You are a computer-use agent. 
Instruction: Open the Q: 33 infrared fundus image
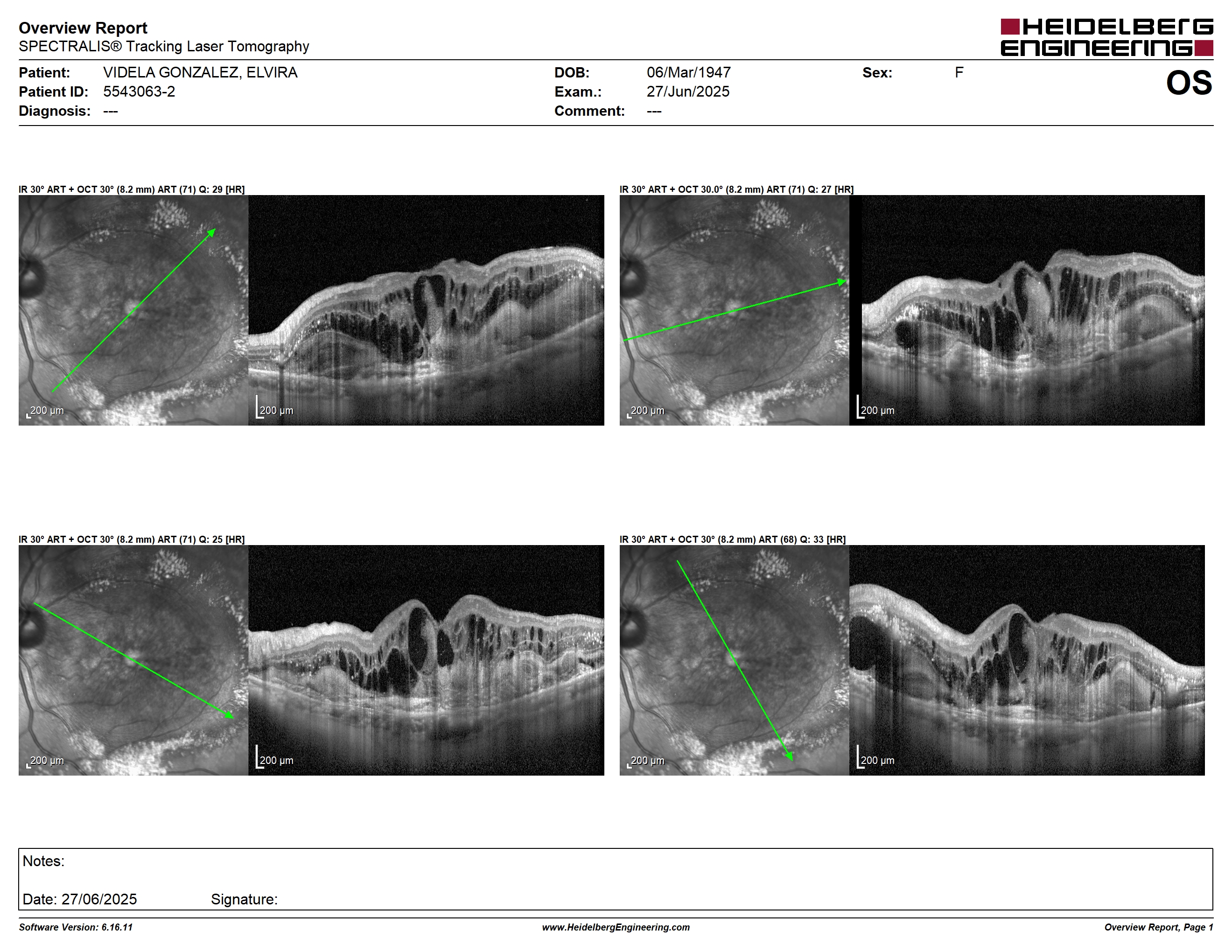coord(734,660)
